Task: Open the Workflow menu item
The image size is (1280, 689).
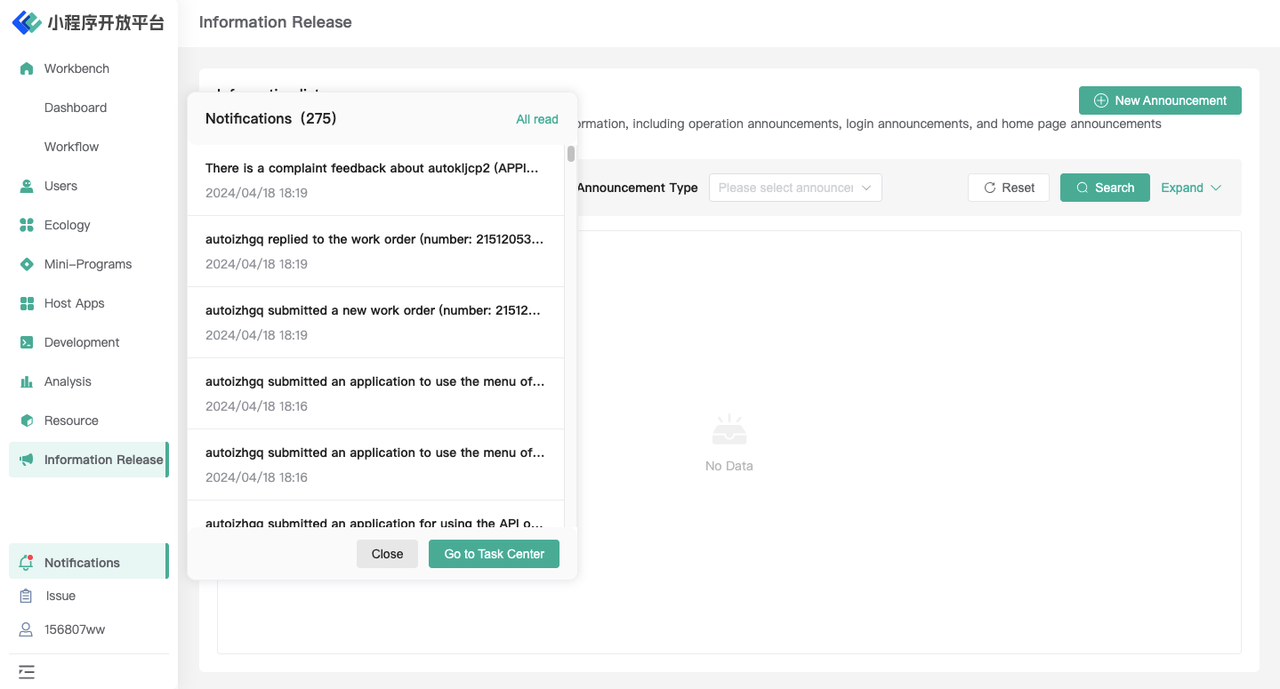Action: point(71,147)
